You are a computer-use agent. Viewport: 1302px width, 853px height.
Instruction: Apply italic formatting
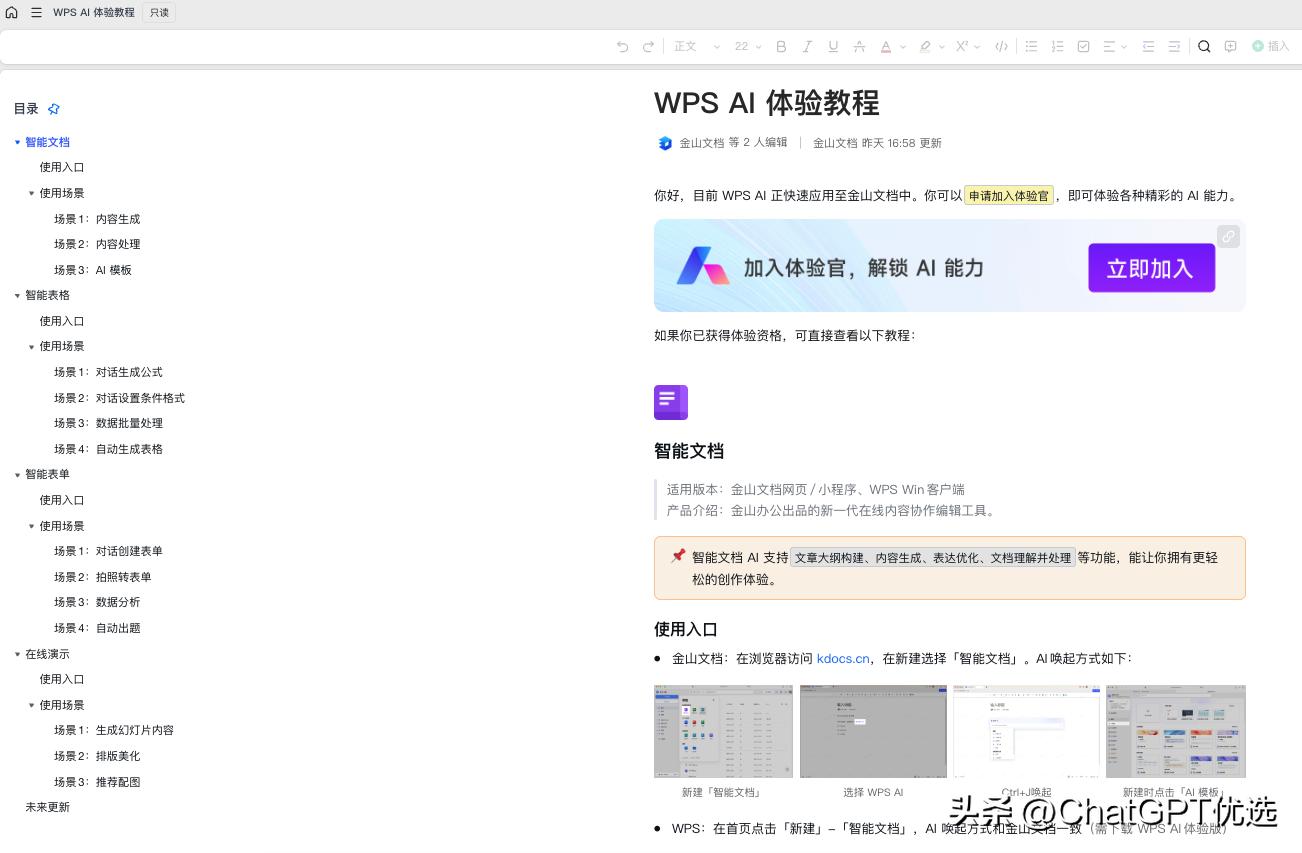pyautogui.click(x=807, y=46)
